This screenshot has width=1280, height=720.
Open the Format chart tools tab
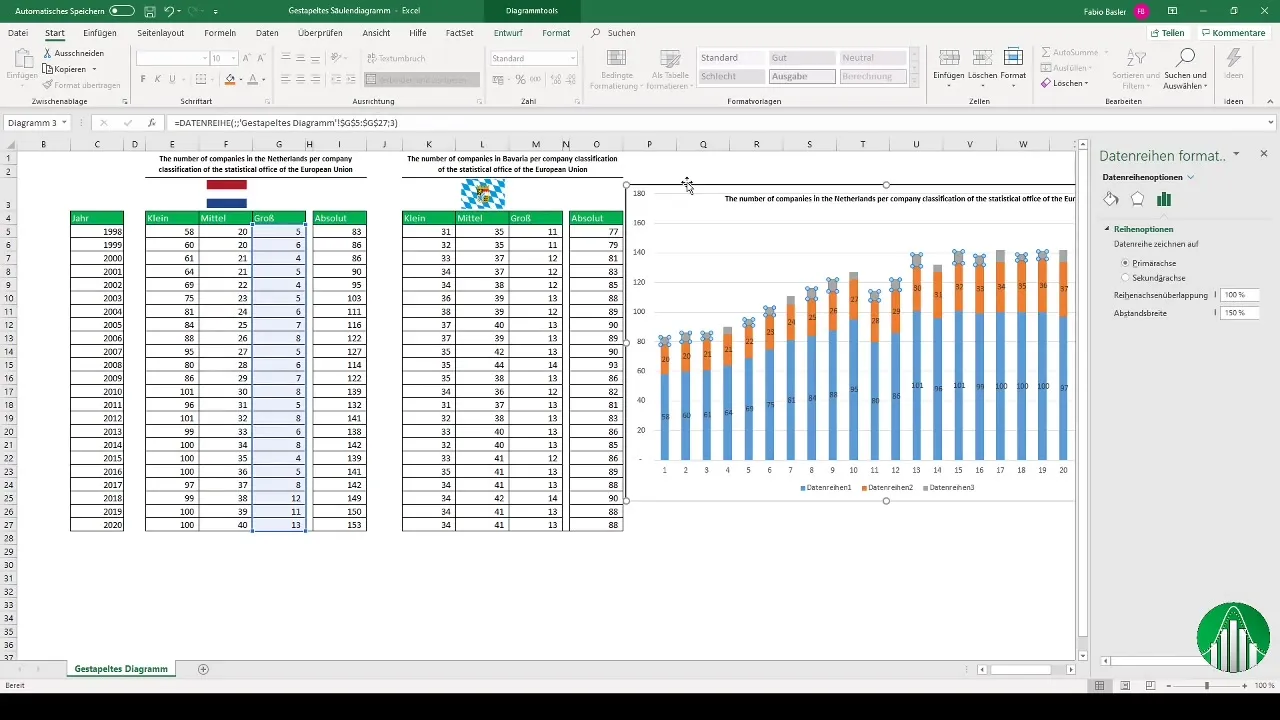coord(556,33)
